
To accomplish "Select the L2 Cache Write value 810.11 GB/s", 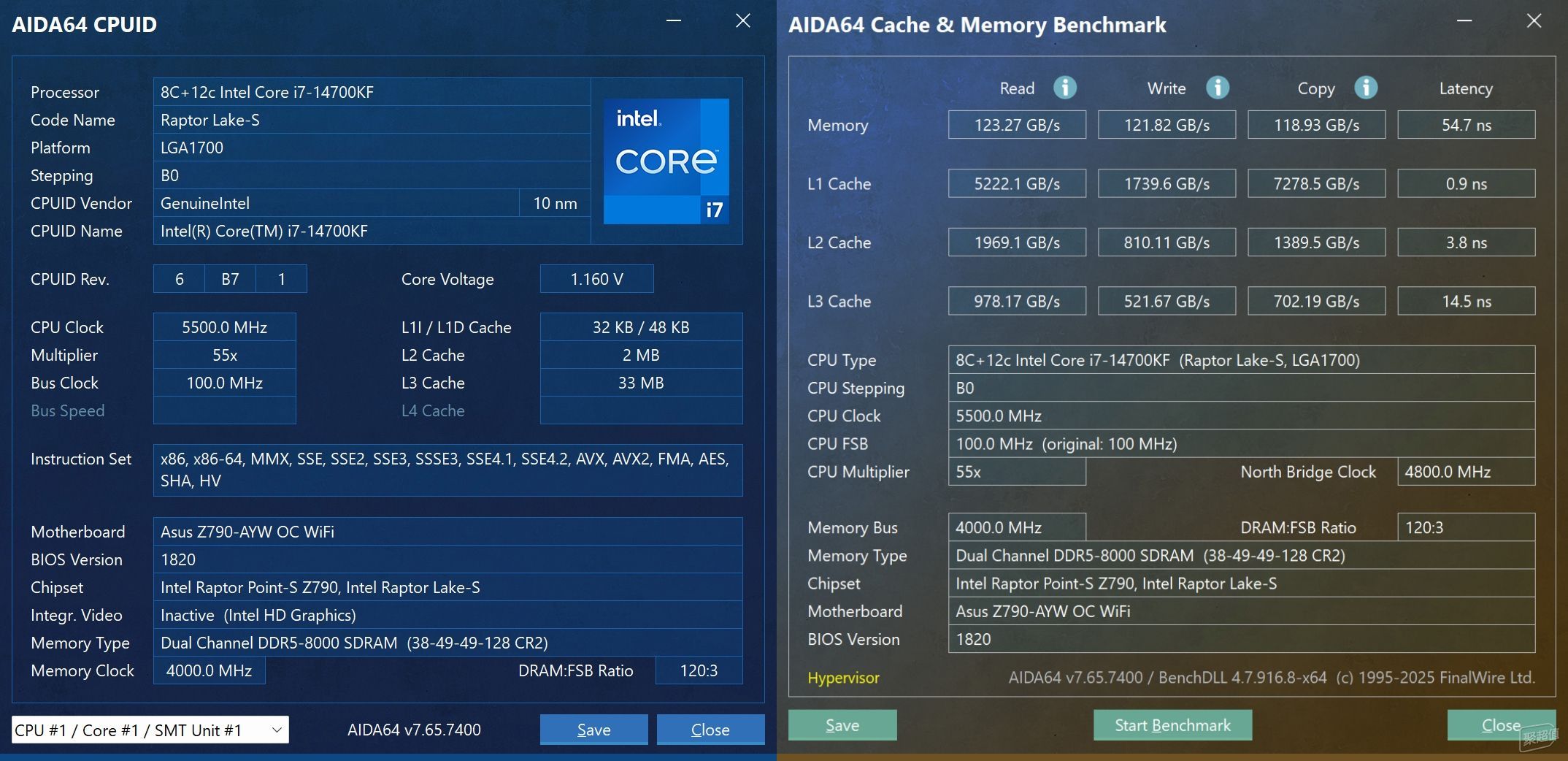I will point(1167,242).
